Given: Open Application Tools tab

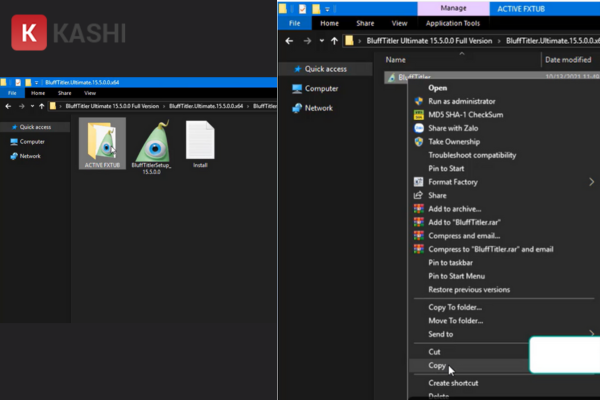Looking at the screenshot, I should tap(453, 23).
